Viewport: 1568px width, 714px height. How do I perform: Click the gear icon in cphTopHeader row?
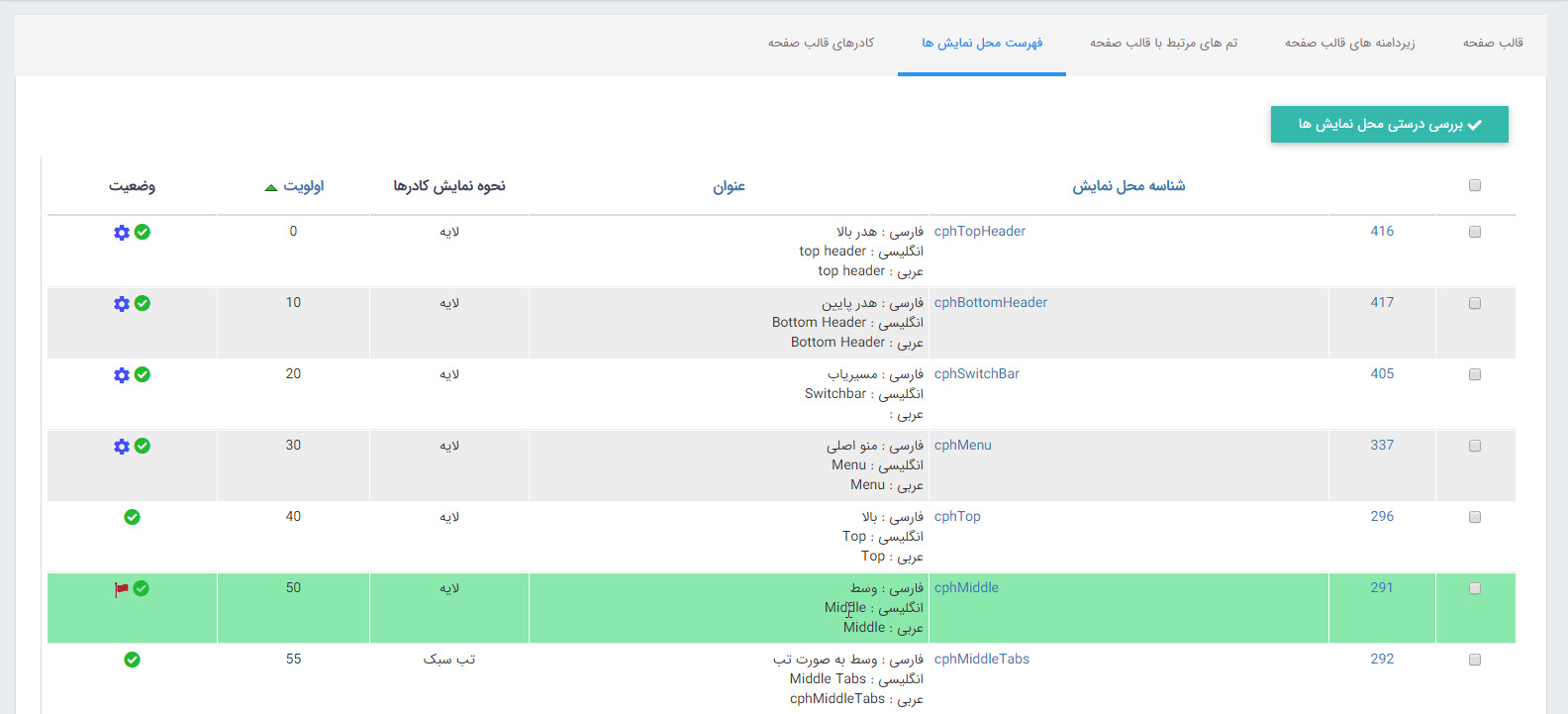[x=122, y=232]
